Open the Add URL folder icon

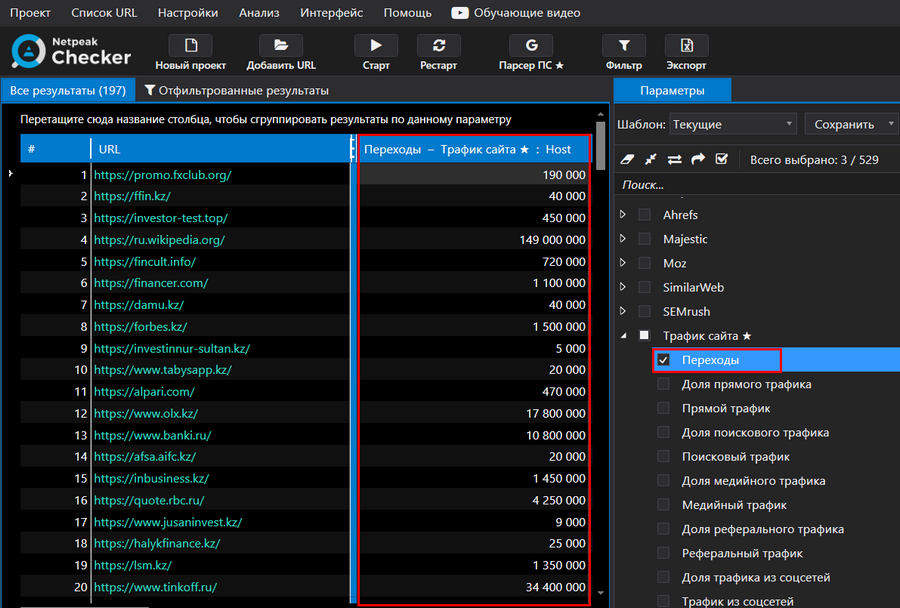tap(281, 45)
